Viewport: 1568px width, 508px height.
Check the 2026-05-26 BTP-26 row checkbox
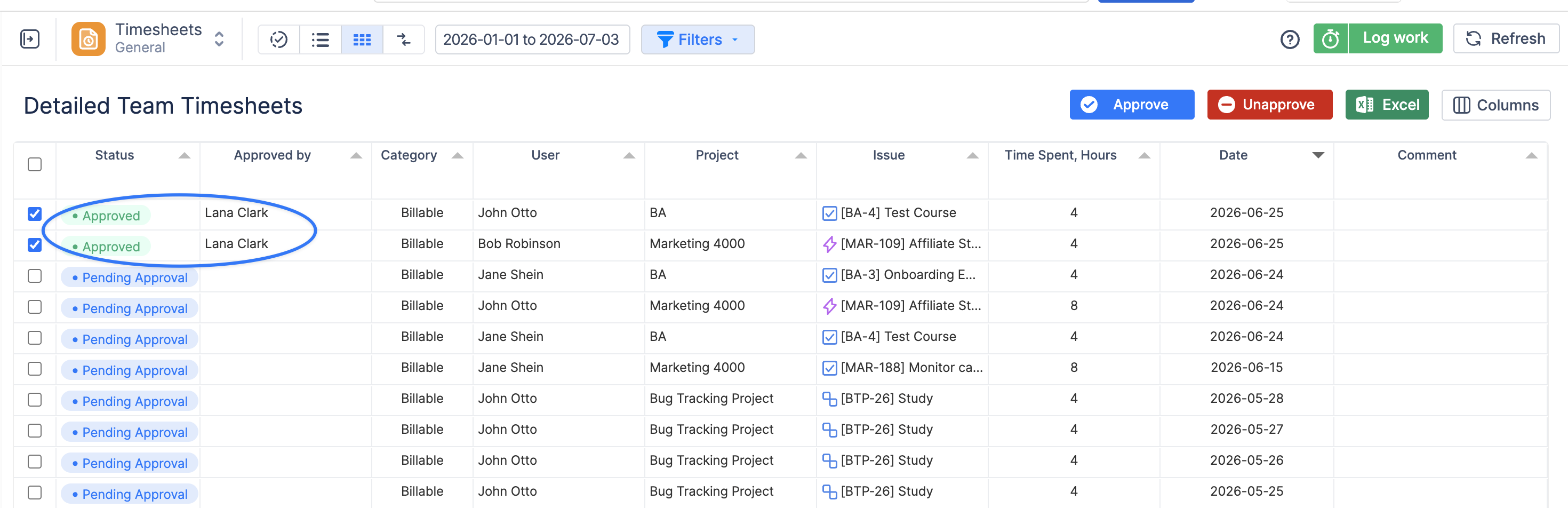[x=35, y=462]
